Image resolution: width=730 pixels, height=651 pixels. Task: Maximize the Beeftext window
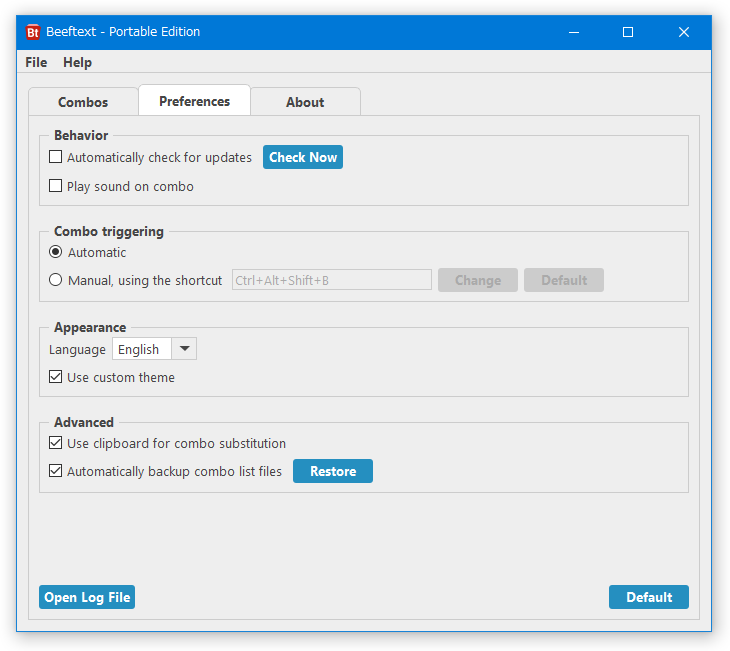pyautogui.click(x=628, y=32)
